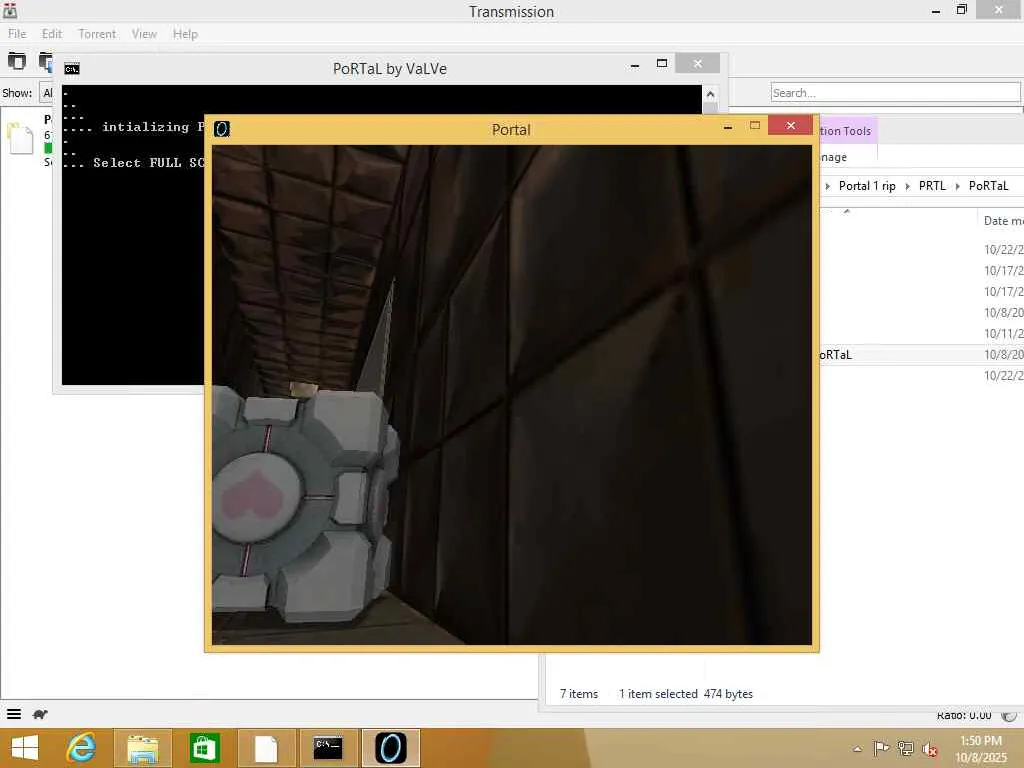Click the PoRTaL breadcrumb in File Explorer
This screenshot has height=768, width=1024.
988,186
